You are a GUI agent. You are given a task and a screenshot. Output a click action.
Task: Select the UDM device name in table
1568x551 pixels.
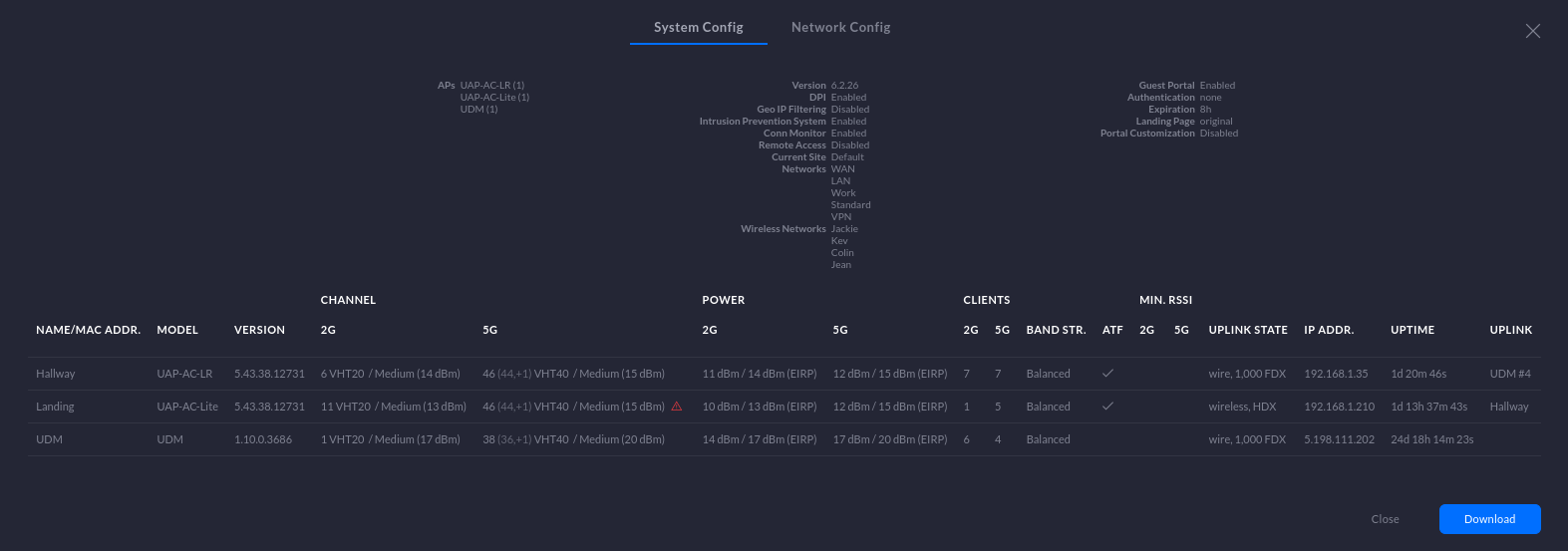[49, 439]
